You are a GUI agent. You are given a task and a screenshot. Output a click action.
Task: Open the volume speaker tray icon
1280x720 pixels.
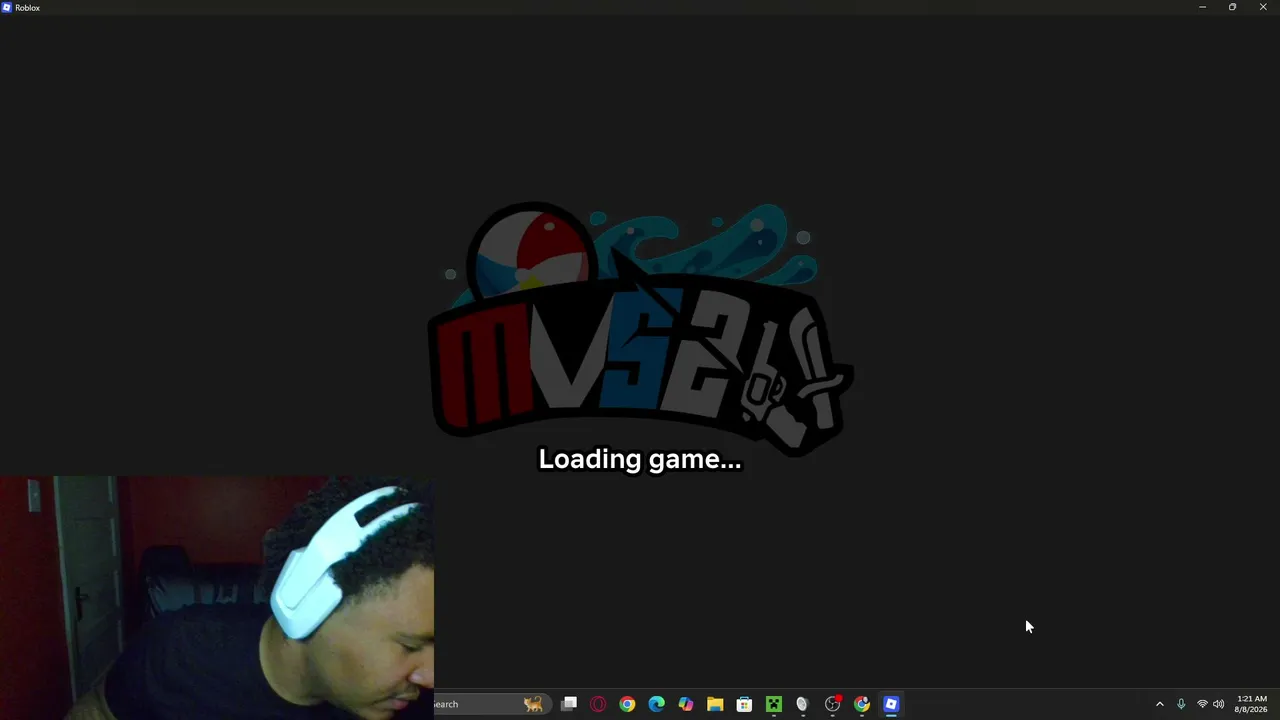point(1218,704)
